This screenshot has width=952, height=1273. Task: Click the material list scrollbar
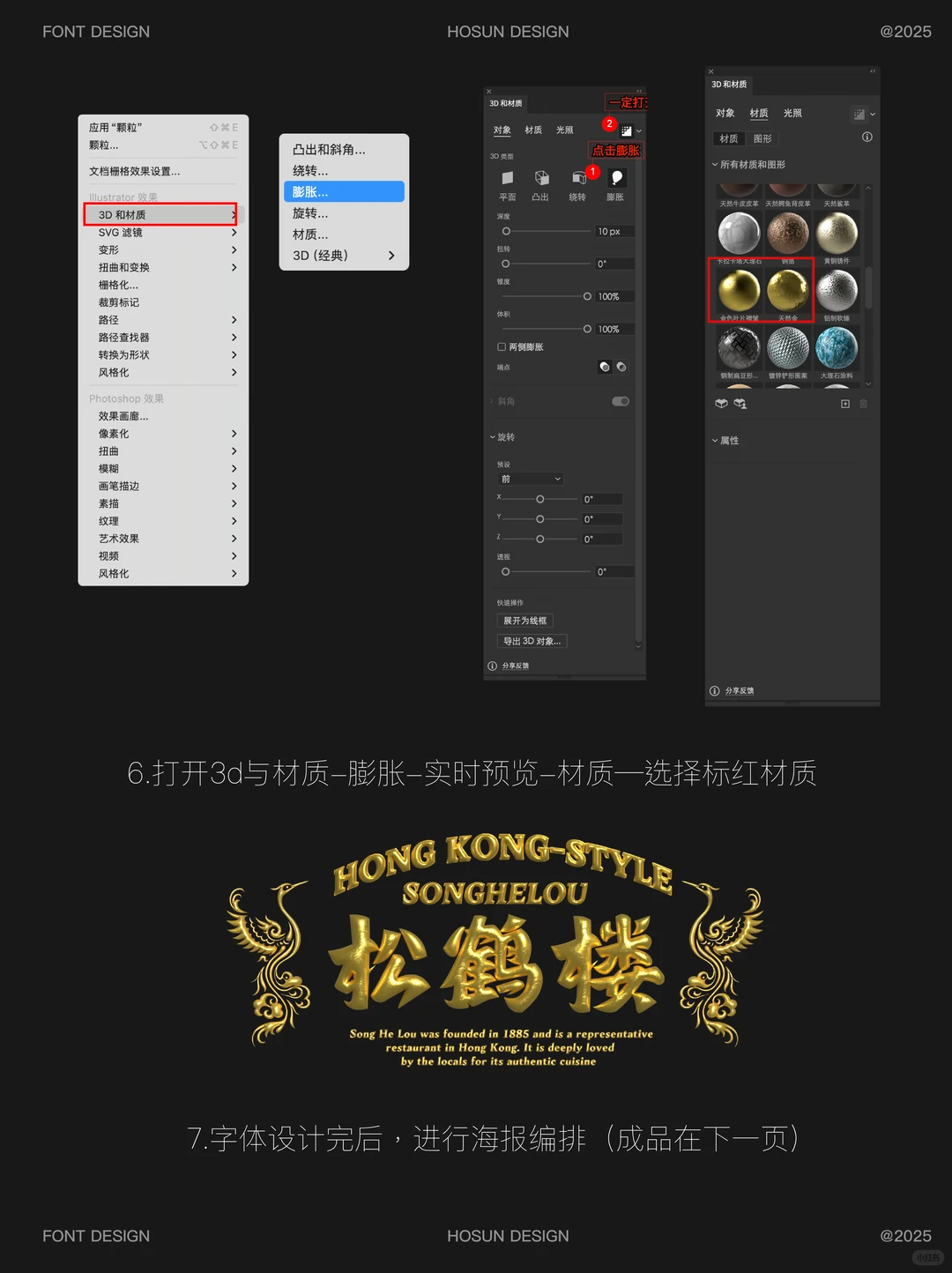point(868,287)
